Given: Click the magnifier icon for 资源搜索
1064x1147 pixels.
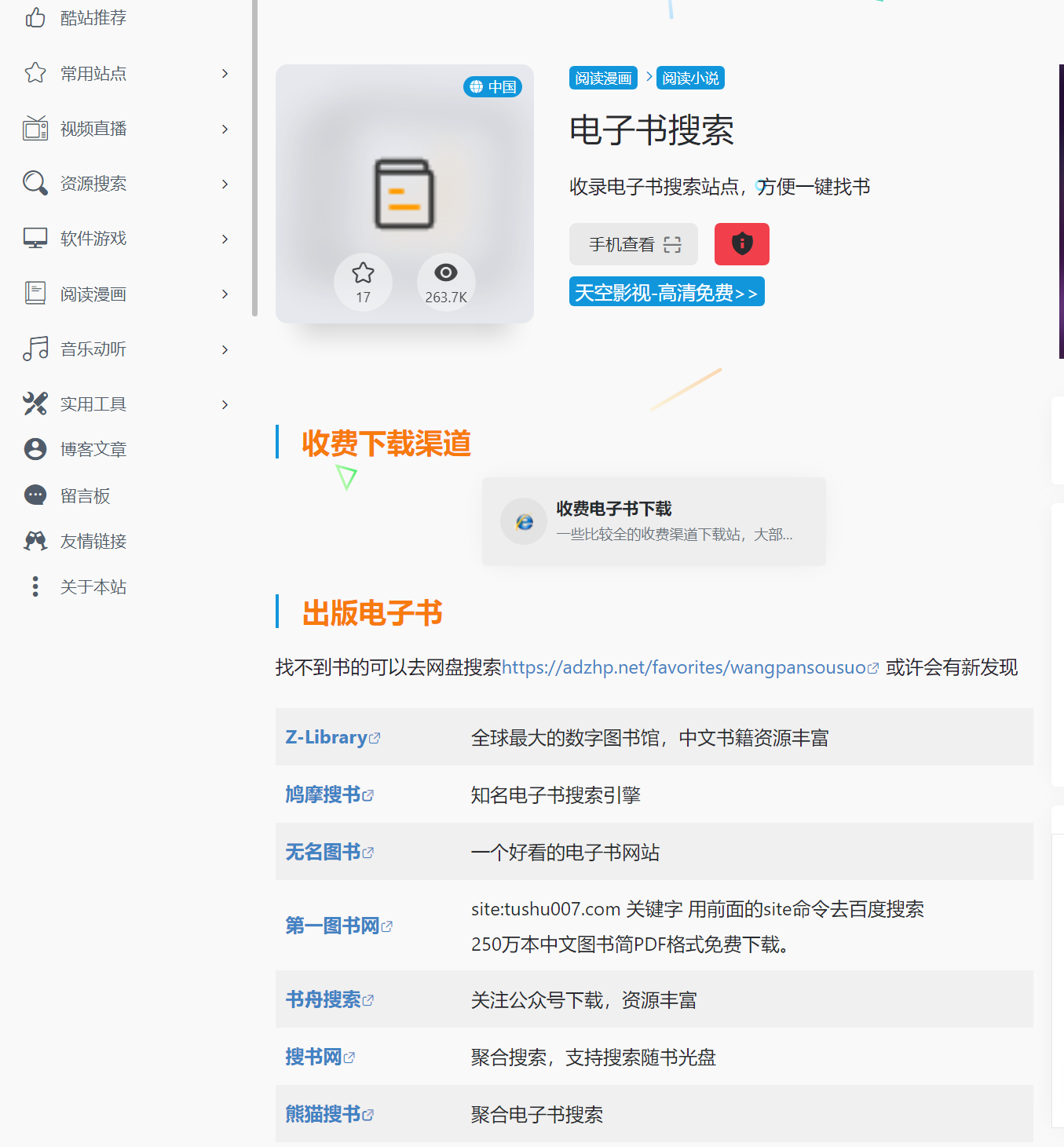Looking at the screenshot, I should coord(35,183).
